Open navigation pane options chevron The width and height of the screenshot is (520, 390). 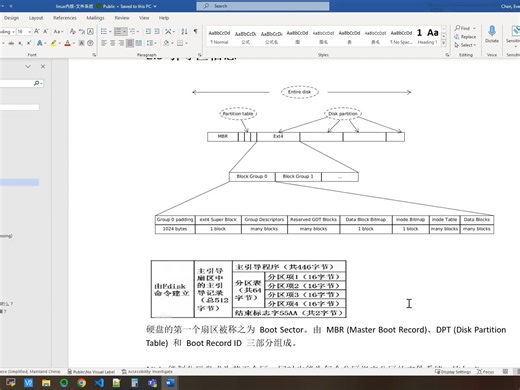tap(28, 66)
